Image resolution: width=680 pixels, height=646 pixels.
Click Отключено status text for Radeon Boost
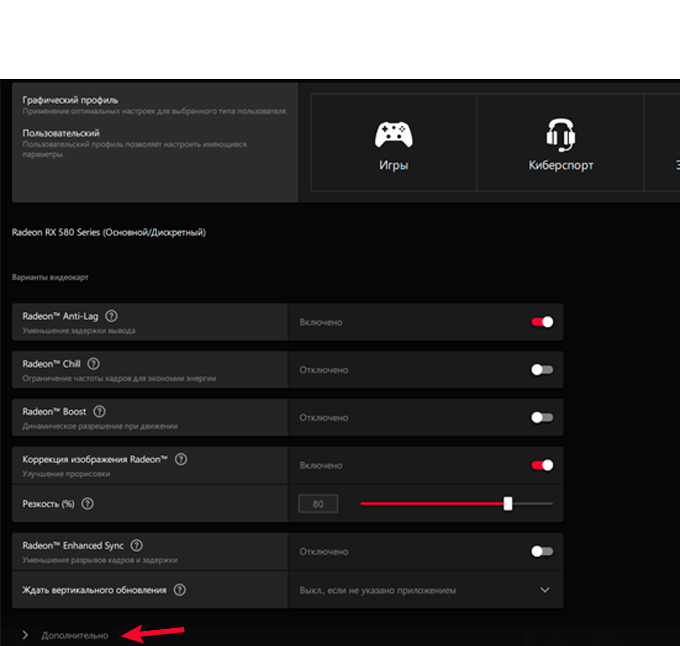[x=324, y=418]
